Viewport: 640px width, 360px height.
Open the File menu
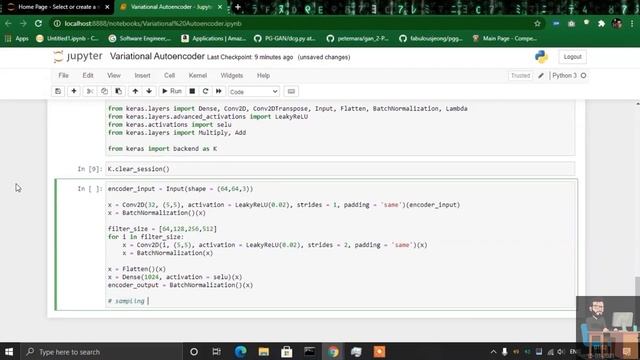click(x=63, y=76)
